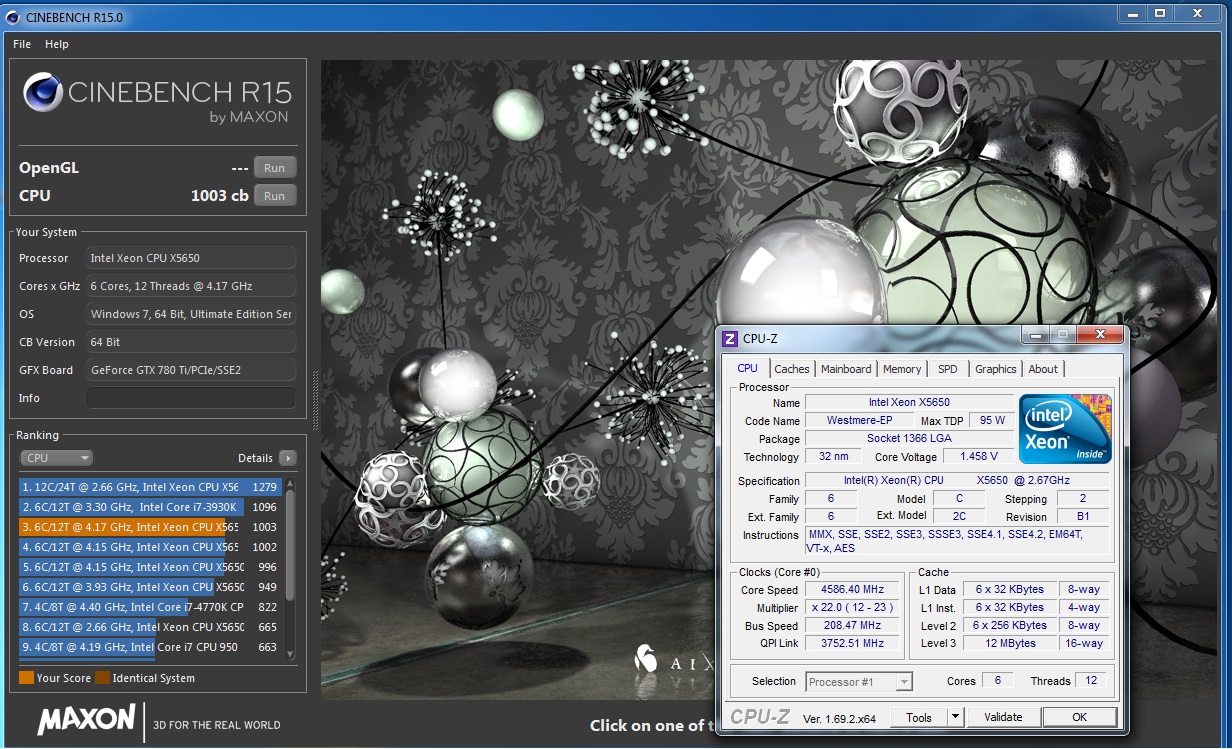Image resolution: width=1232 pixels, height=749 pixels.
Task: Click the Info text field
Action: point(190,398)
